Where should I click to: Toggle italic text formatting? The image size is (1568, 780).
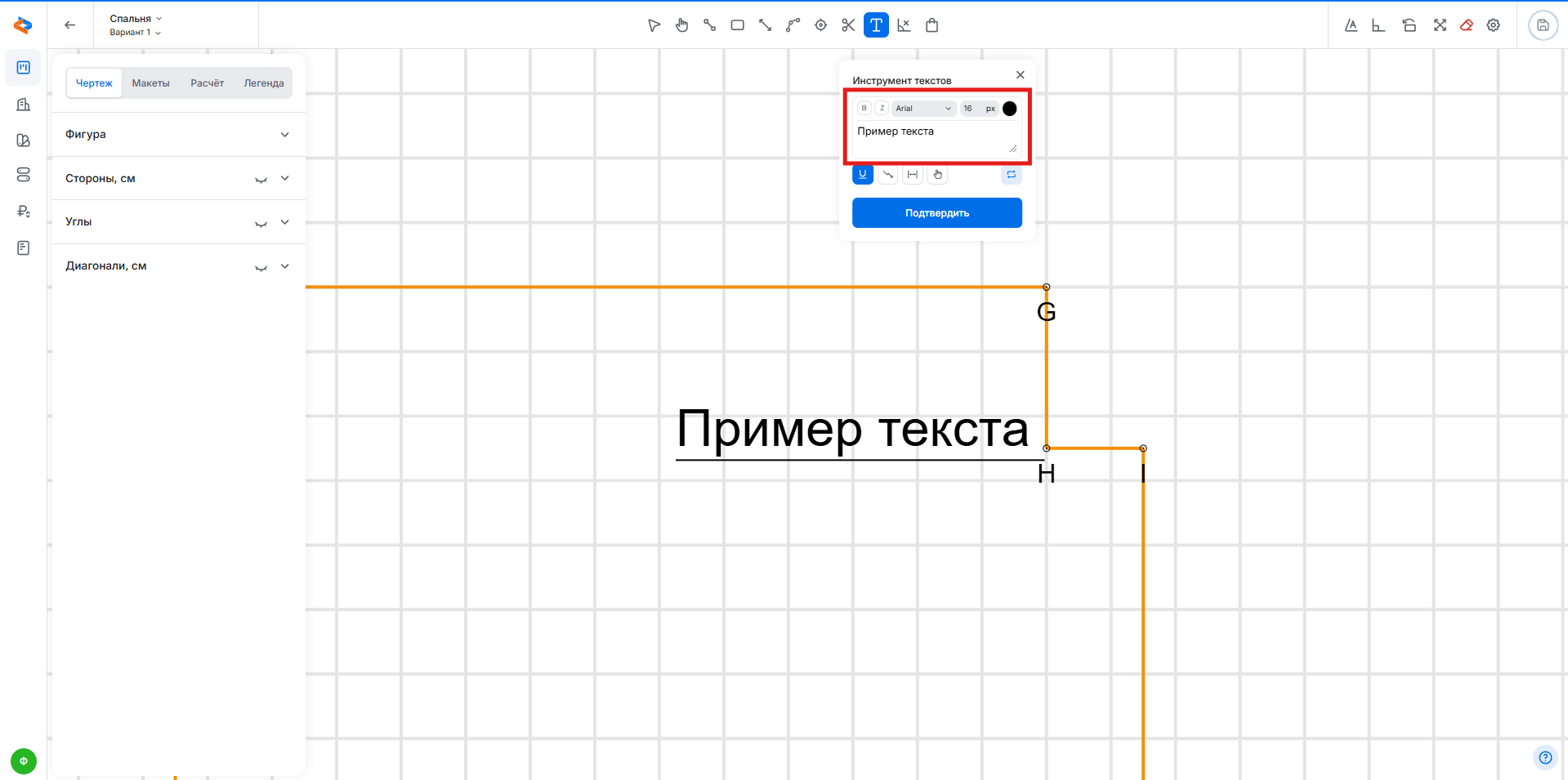[x=882, y=108]
